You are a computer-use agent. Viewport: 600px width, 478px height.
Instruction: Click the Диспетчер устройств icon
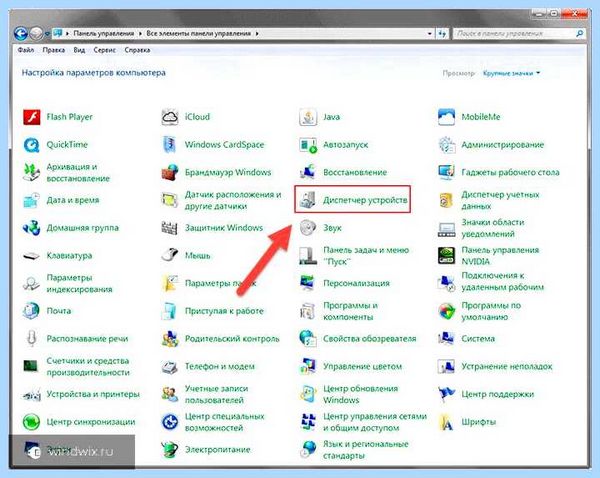308,200
